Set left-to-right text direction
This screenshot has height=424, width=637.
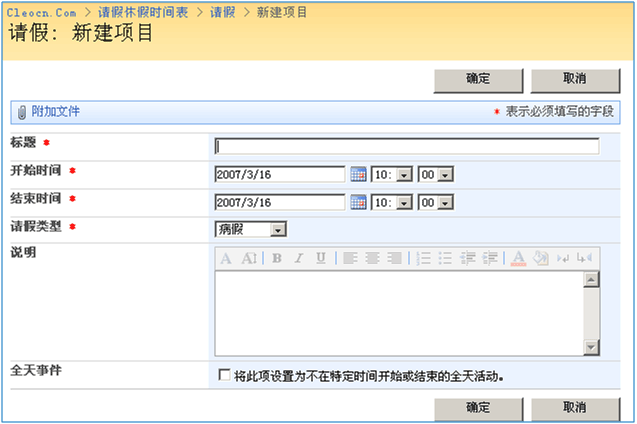[x=563, y=258]
